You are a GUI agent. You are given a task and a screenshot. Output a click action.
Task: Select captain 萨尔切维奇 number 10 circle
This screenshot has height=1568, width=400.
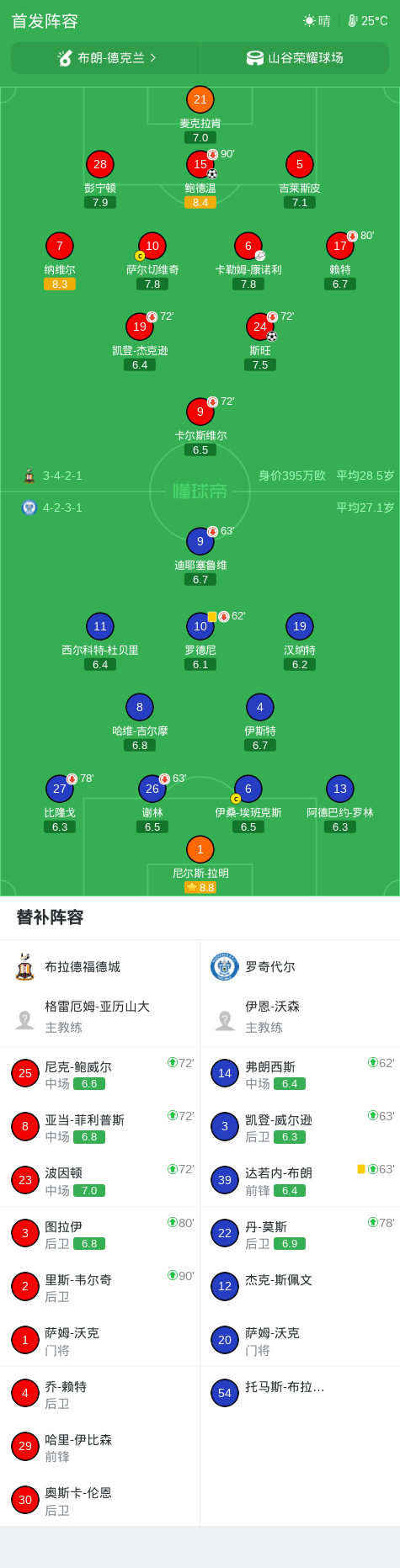(x=152, y=246)
